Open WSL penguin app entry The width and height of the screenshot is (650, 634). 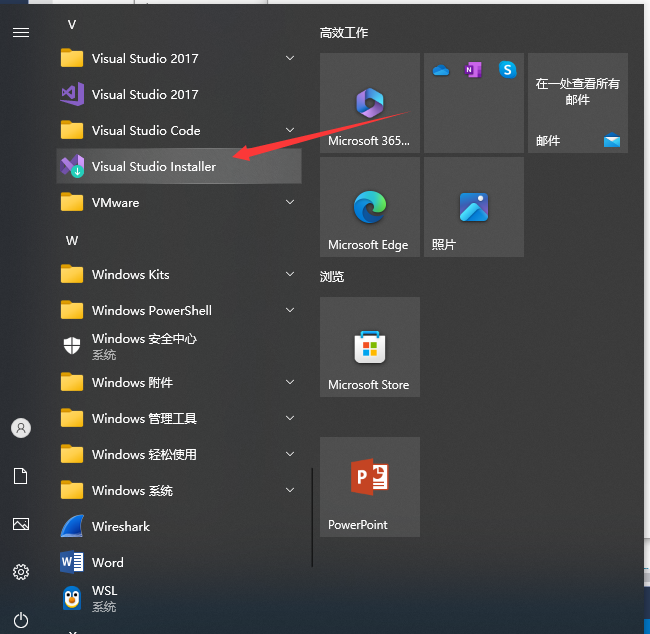pyautogui.click(x=104, y=598)
